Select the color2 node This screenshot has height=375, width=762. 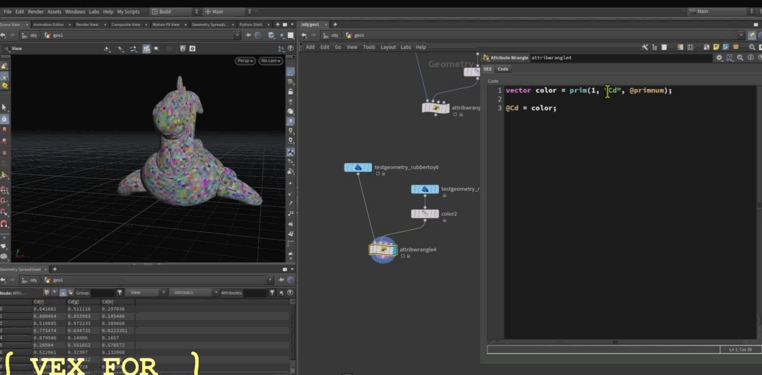pyautogui.click(x=425, y=214)
